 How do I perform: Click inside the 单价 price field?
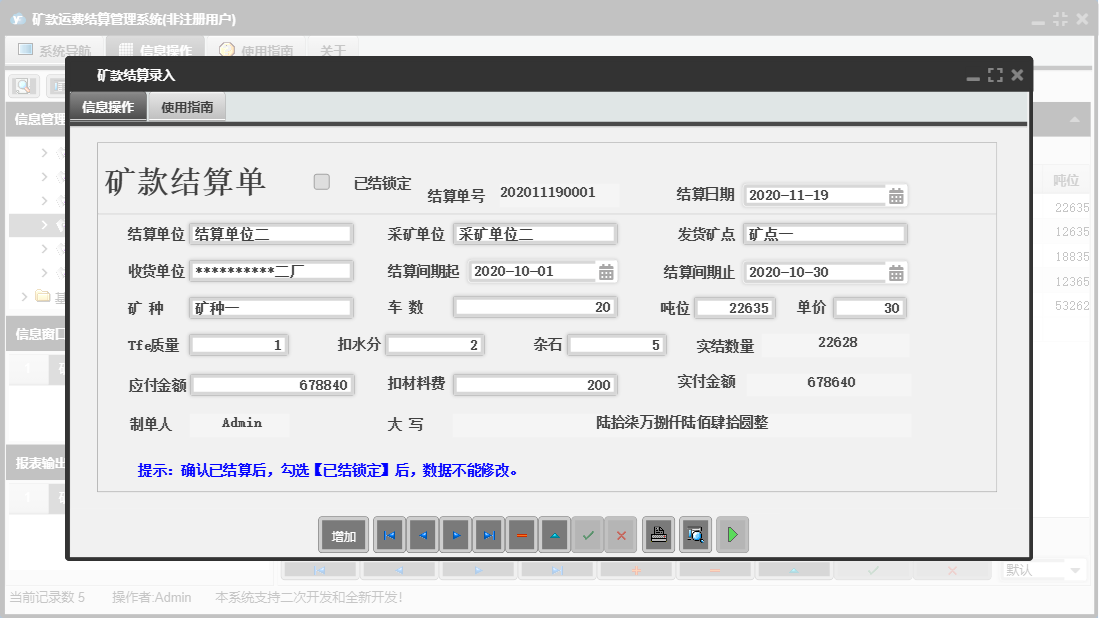tap(870, 308)
